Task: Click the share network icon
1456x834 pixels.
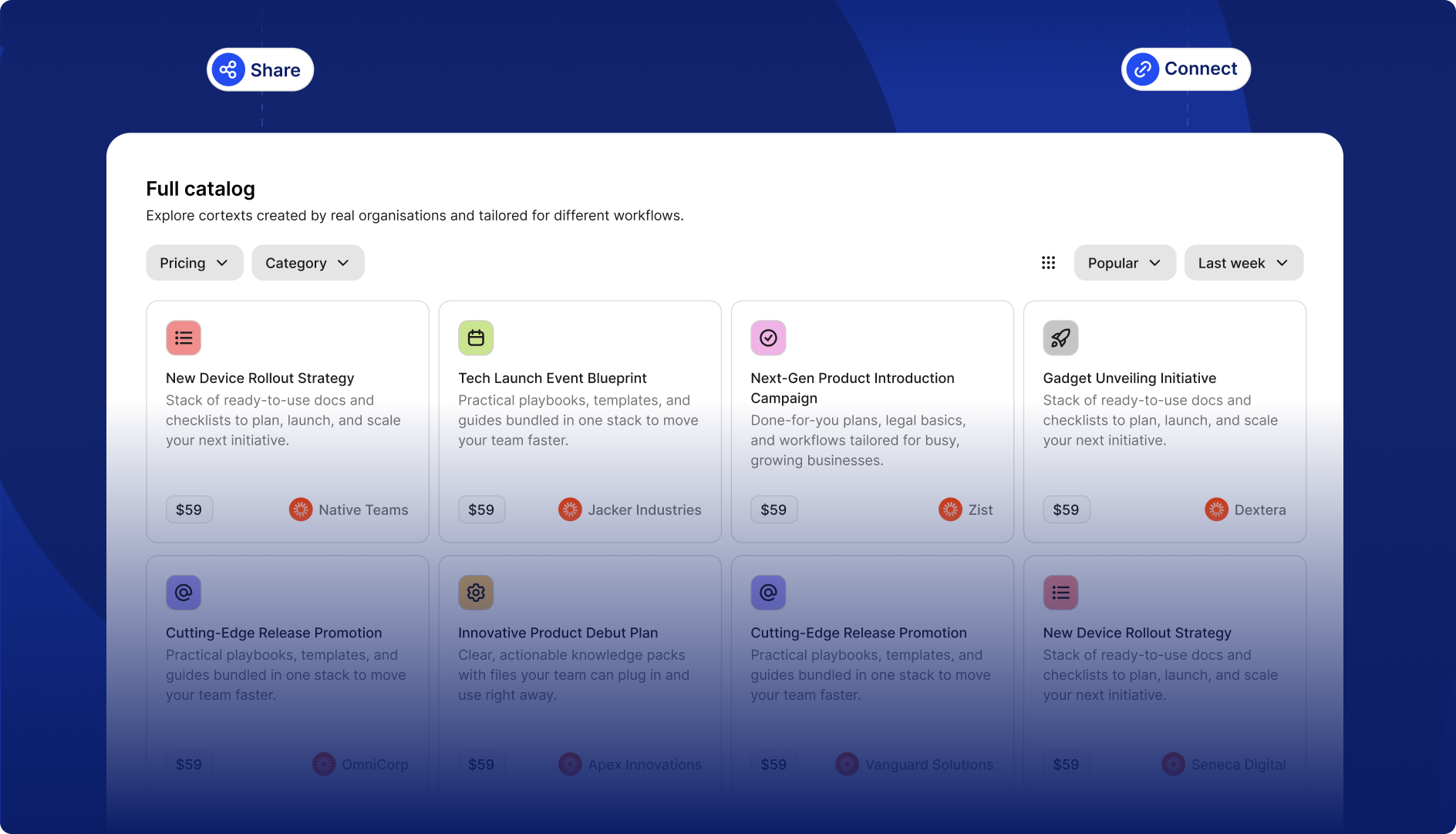Action: pos(228,70)
